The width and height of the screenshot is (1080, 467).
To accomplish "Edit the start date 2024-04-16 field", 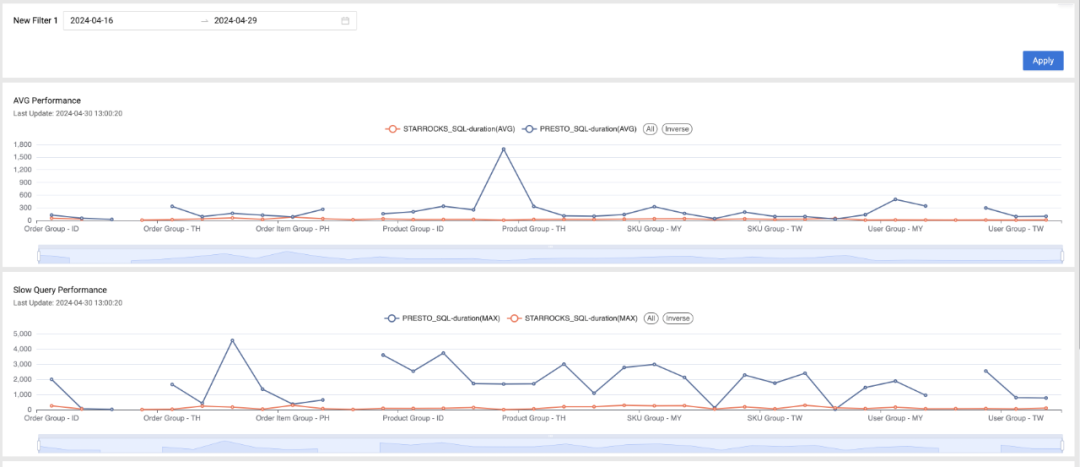I will point(131,21).
